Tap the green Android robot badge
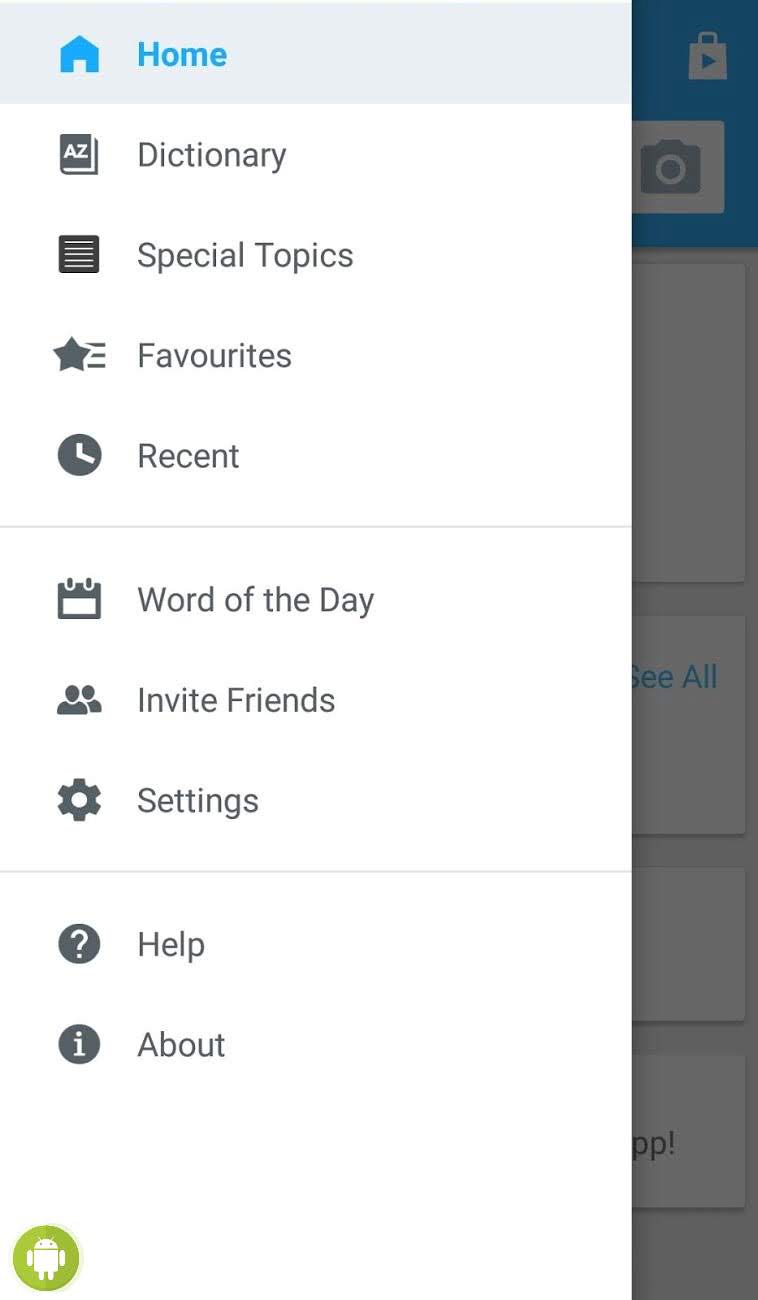Image resolution: width=758 pixels, height=1300 pixels. pos(46,1258)
